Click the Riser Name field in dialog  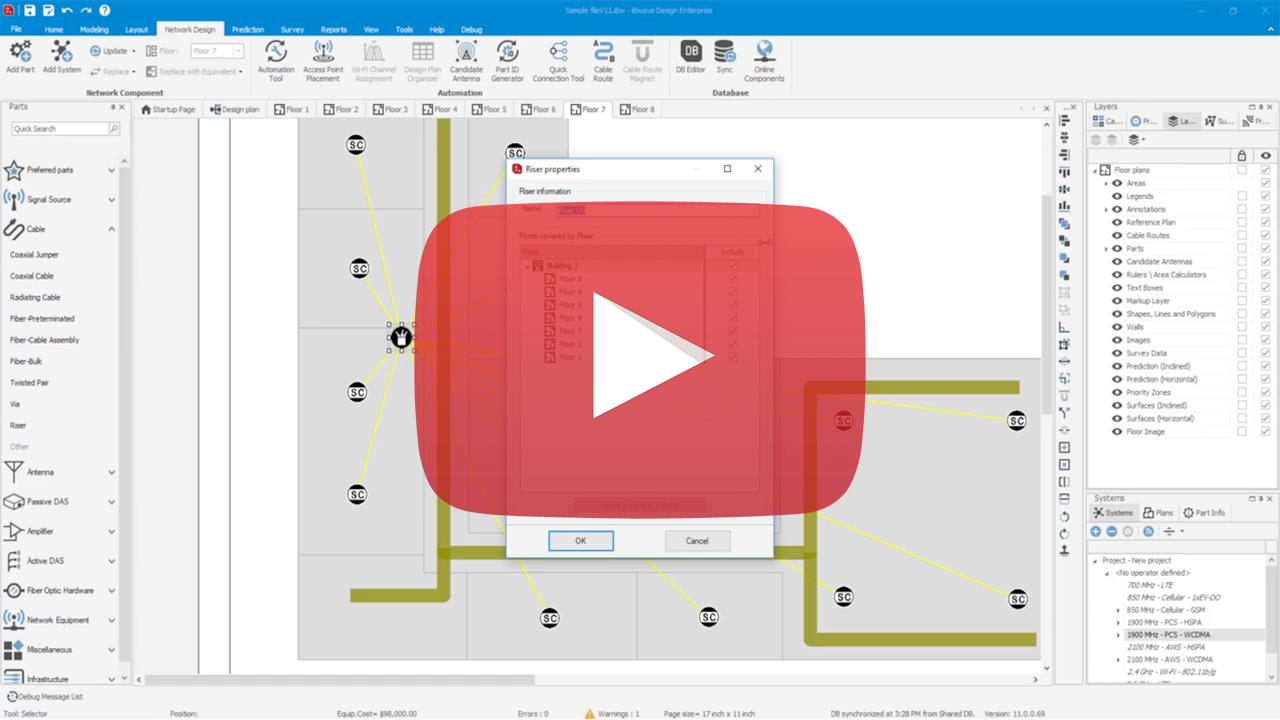click(657, 210)
